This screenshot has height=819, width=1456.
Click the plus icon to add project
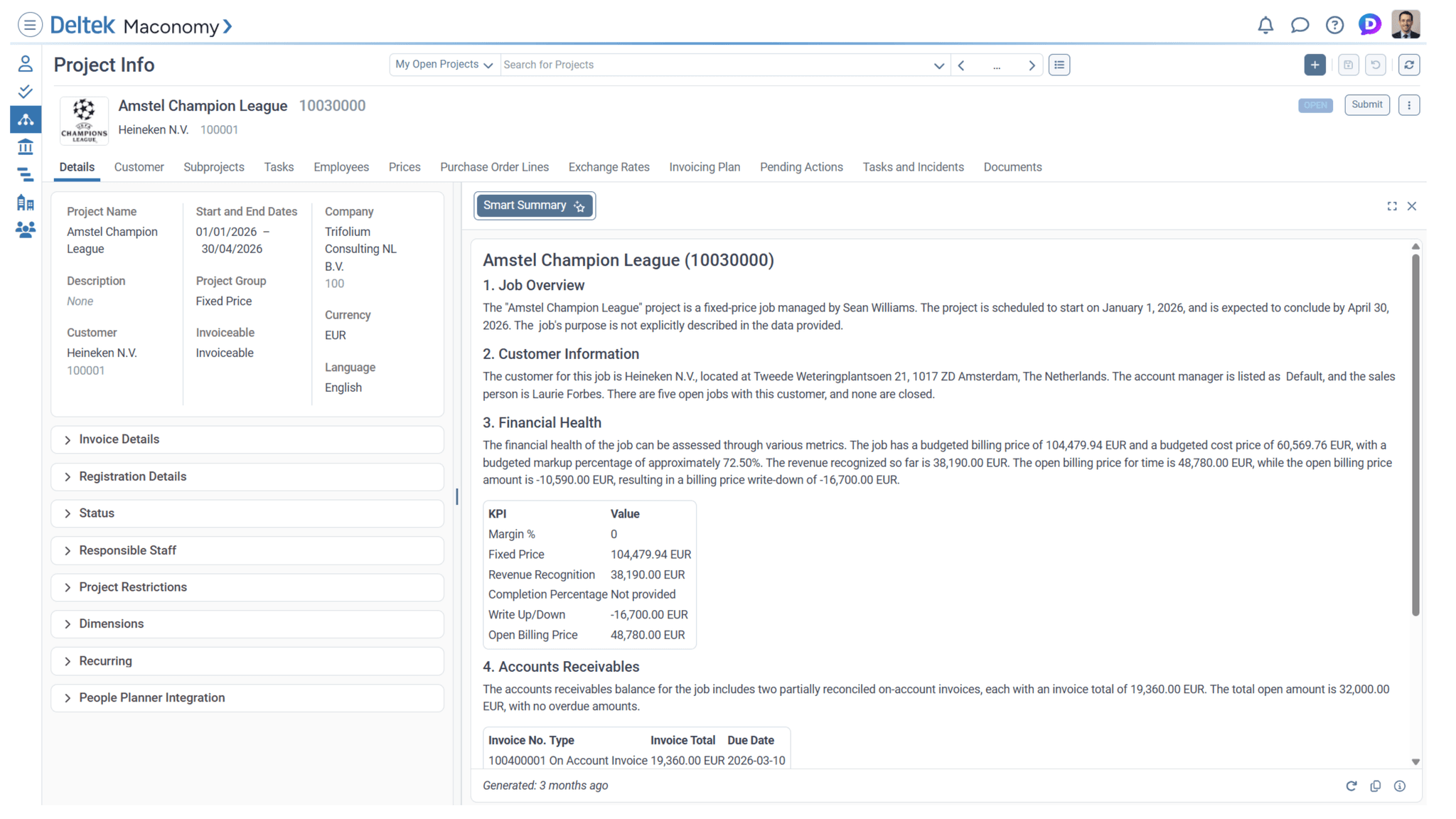[x=1315, y=65]
